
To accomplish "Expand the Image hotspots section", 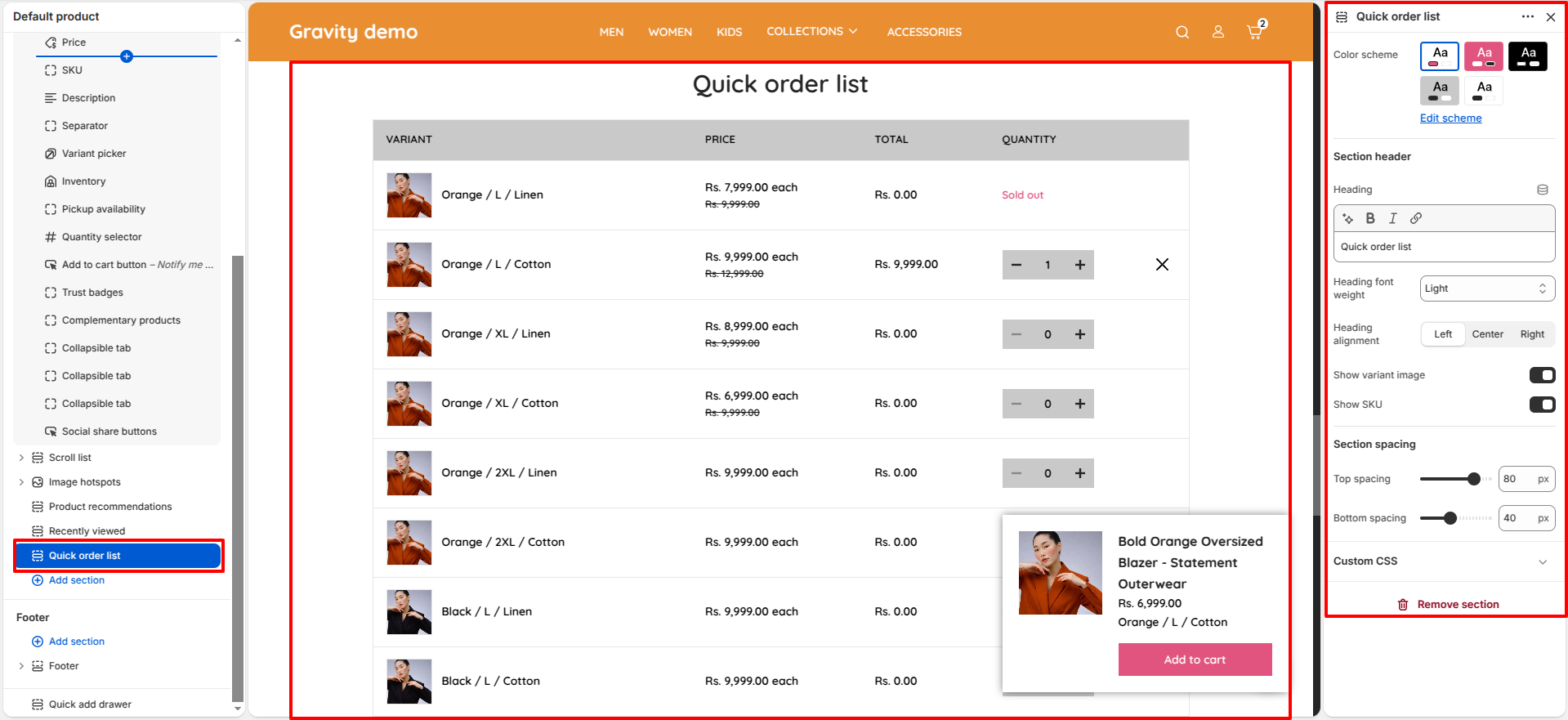I will click(21, 482).
